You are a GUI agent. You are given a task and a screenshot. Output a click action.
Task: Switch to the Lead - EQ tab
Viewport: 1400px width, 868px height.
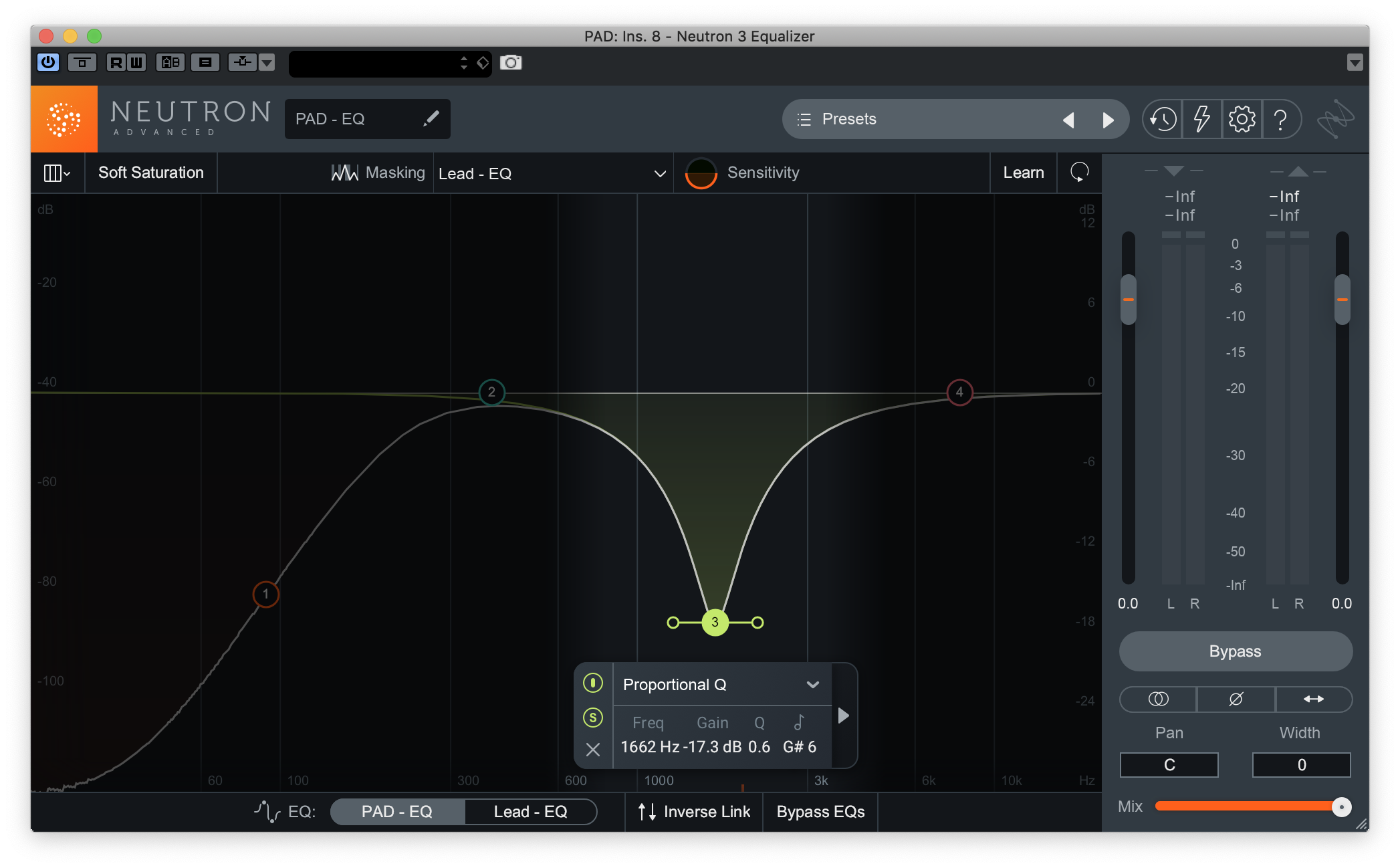click(x=530, y=812)
